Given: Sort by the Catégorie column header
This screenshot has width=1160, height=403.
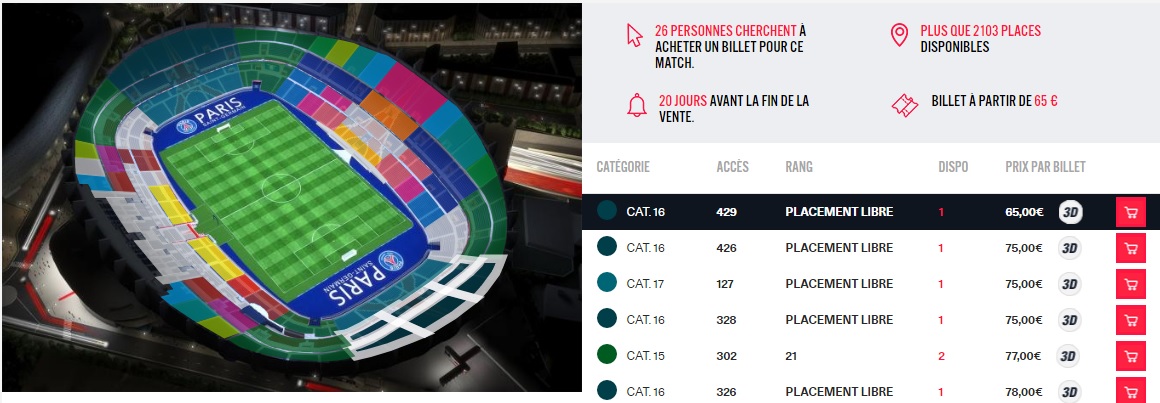Looking at the screenshot, I should [x=623, y=167].
